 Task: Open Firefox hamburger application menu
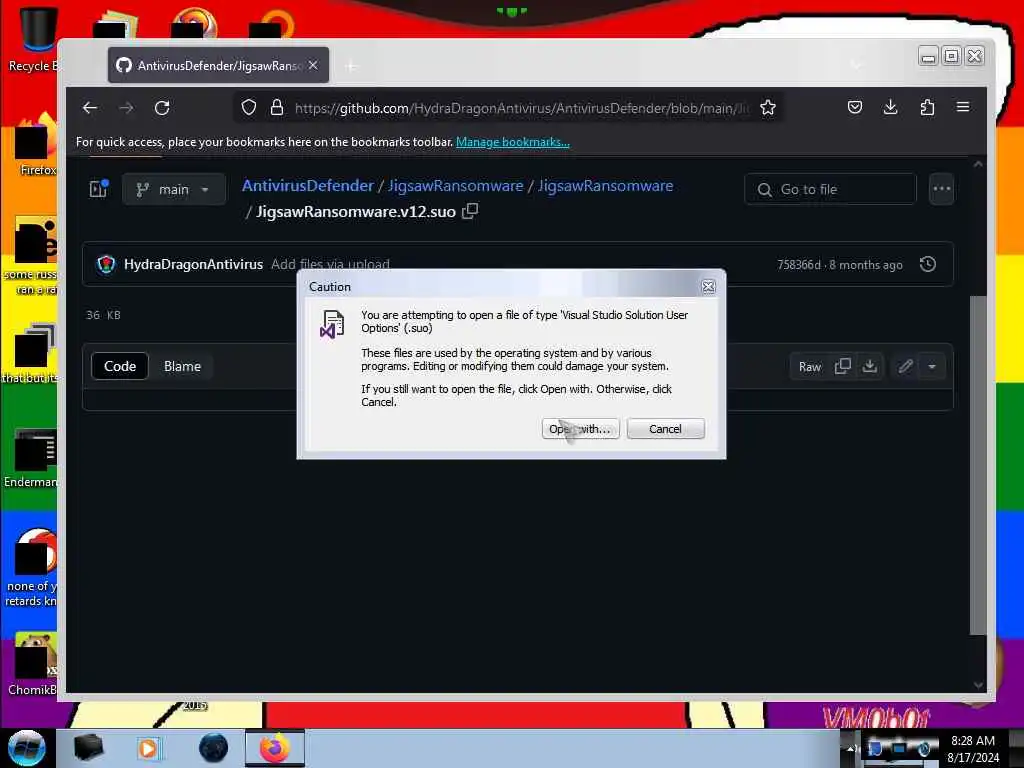click(x=963, y=108)
